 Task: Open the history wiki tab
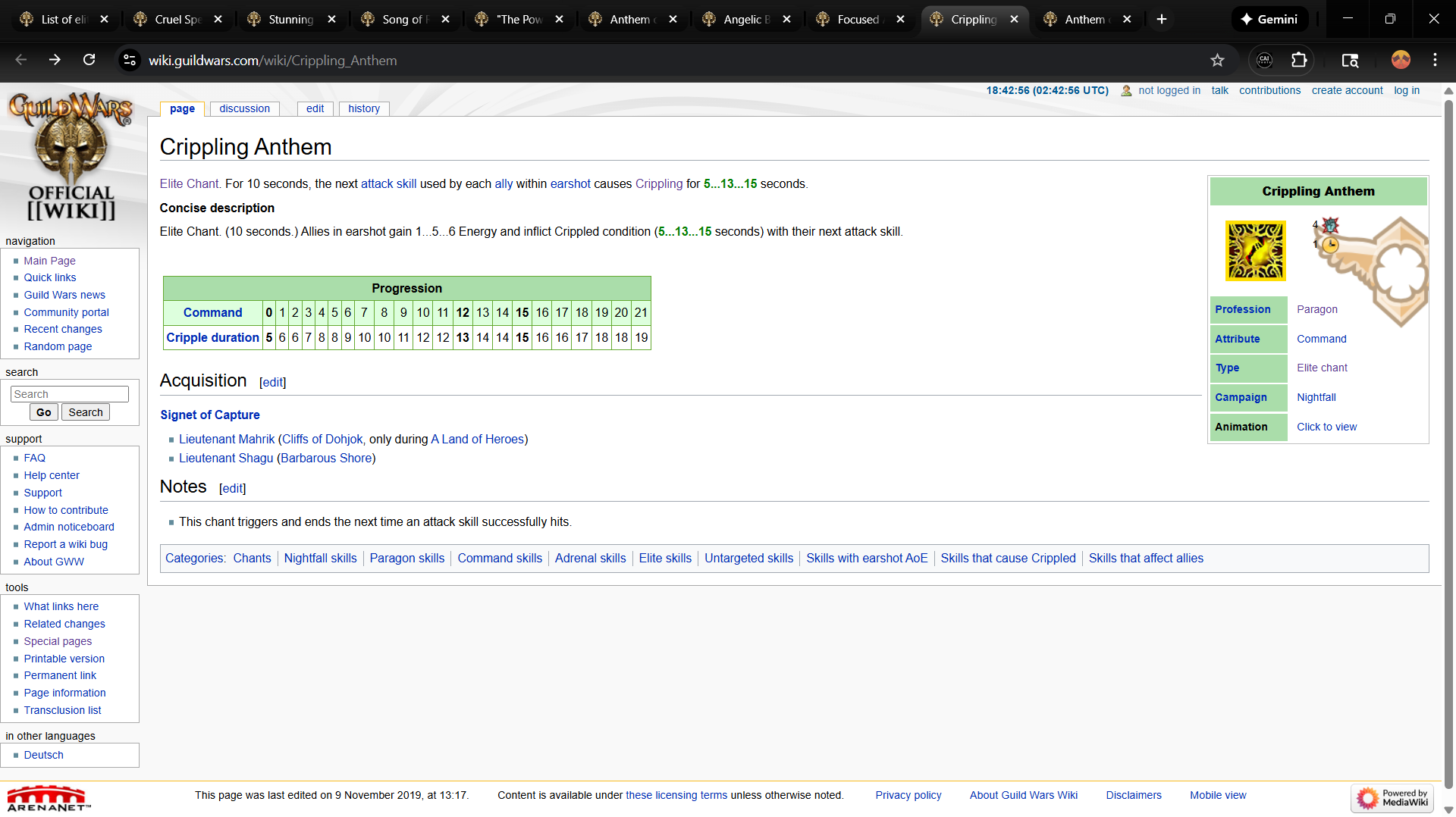pyautogui.click(x=364, y=108)
